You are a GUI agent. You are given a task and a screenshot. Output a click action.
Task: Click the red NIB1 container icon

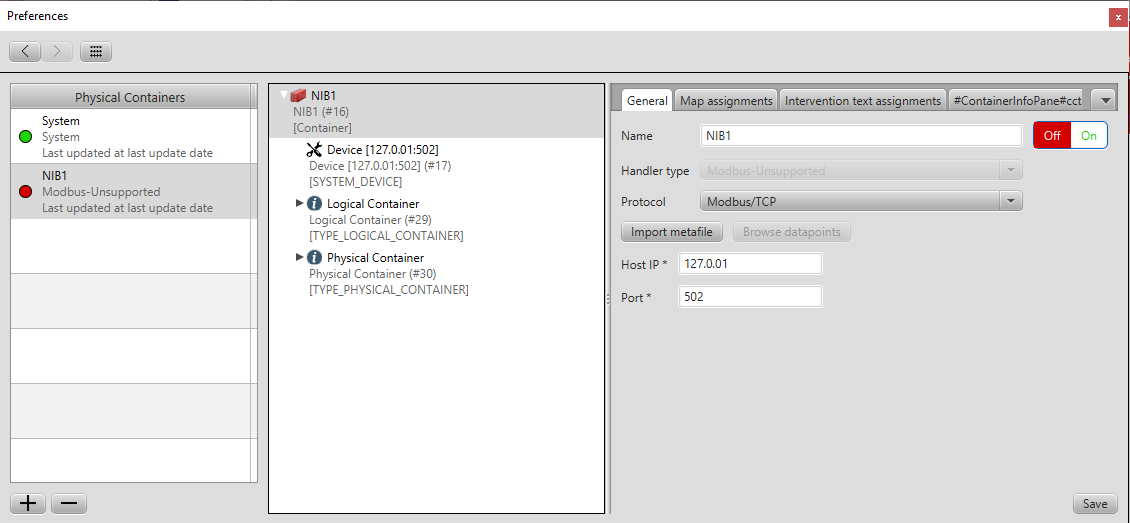(298, 96)
